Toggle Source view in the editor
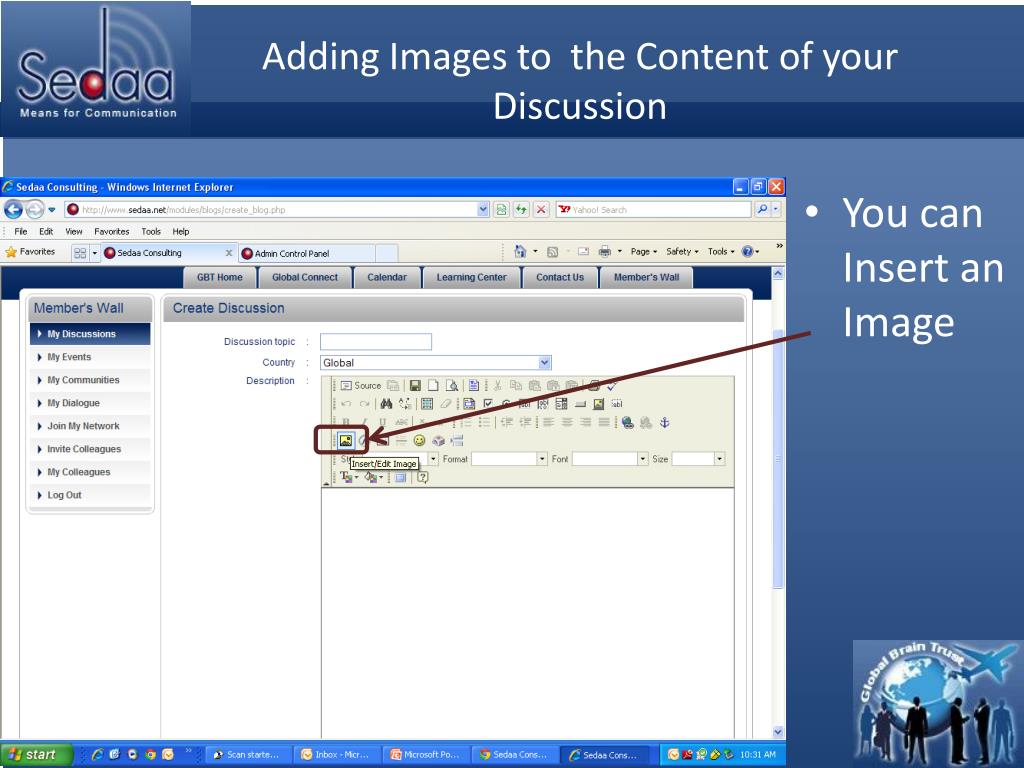Image resolution: width=1024 pixels, height=768 pixels. pyautogui.click(x=361, y=385)
